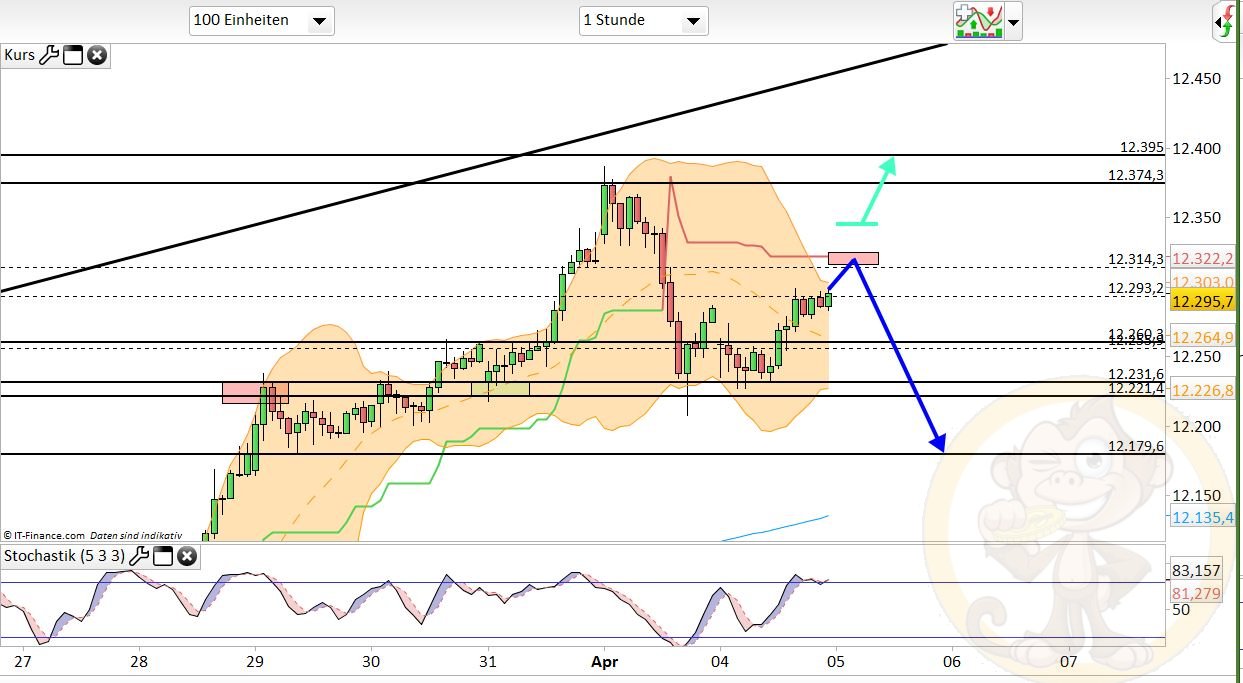Select the highlighted 12.295,7 price label

click(x=1202, y=300)
